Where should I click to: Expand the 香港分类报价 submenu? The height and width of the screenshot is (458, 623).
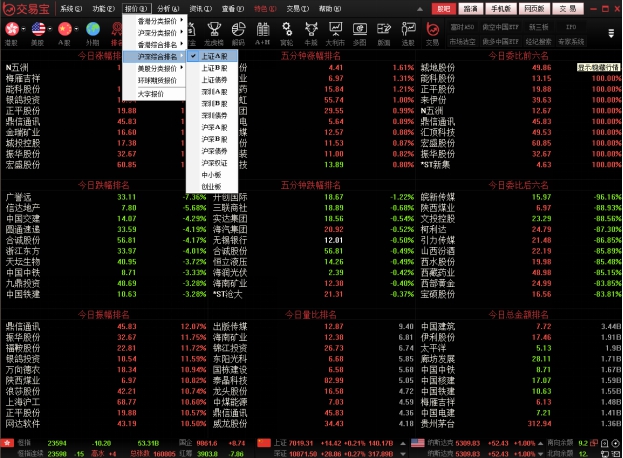coord(157,20)
